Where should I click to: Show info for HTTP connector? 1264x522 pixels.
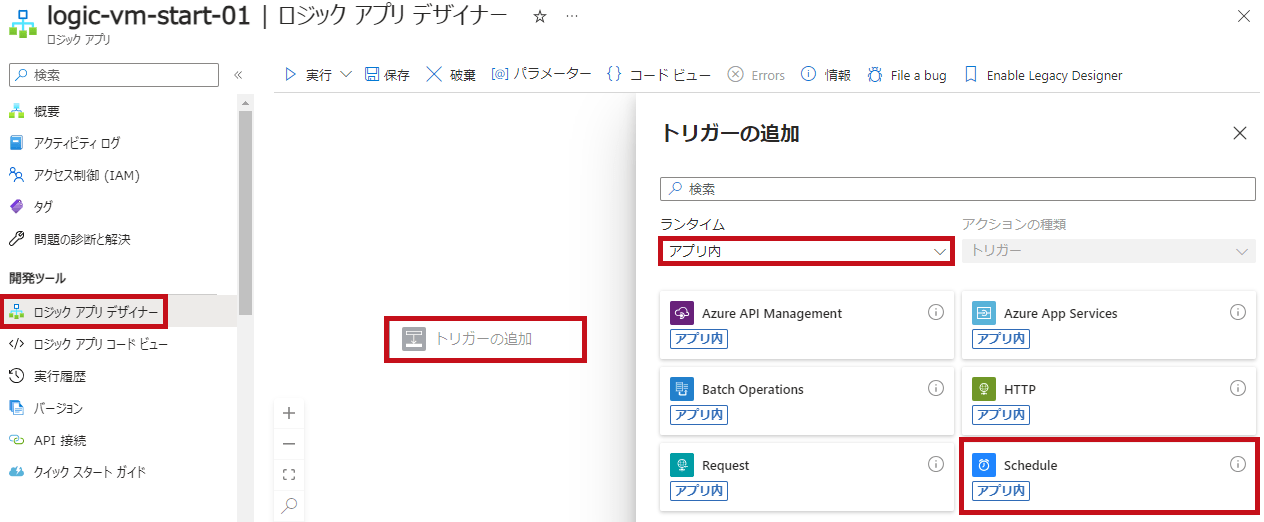click(1238, 388)
